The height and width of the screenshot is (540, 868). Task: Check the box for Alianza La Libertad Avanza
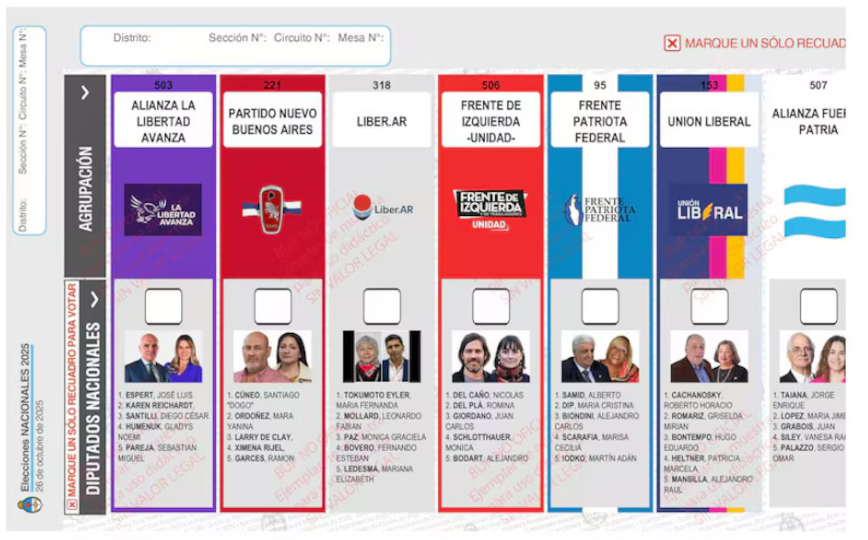[x=163, y=306]
